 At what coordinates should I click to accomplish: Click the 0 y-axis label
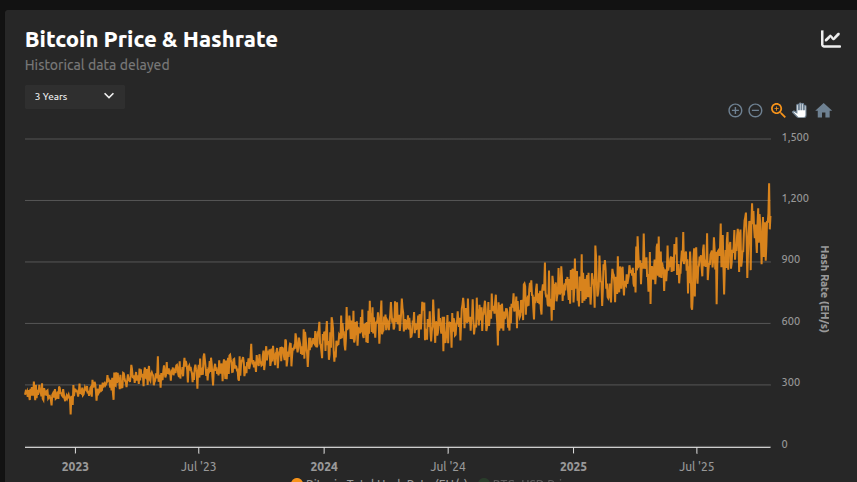click(784, 444)
